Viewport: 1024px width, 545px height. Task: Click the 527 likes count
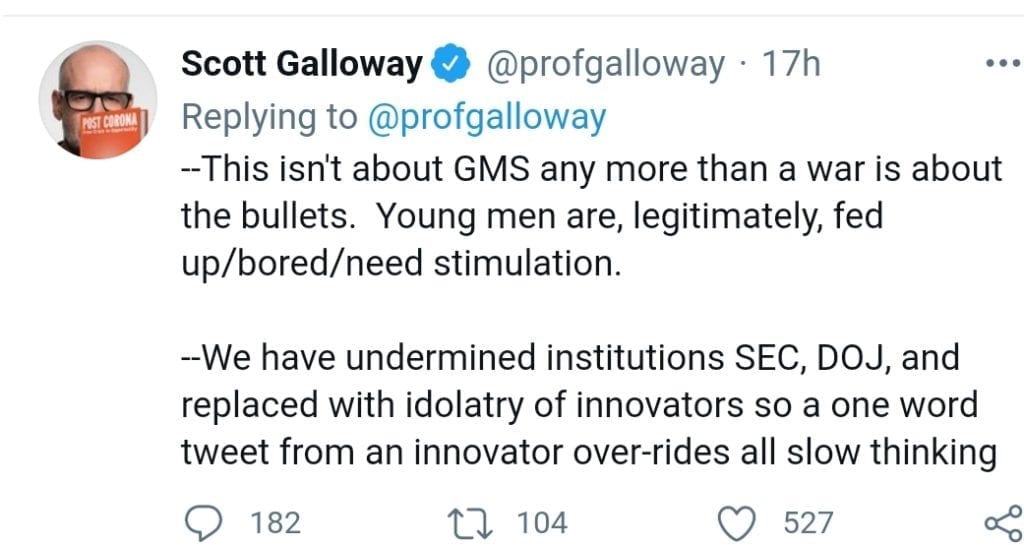(x=808, y=523)
